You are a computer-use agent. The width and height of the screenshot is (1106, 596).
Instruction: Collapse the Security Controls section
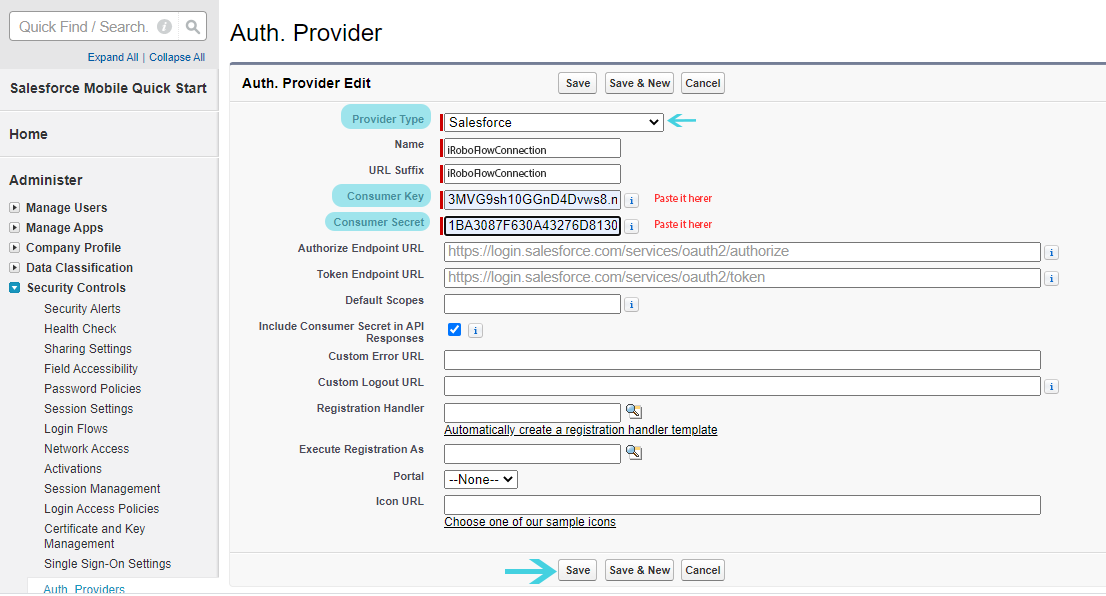coord(14,288)
